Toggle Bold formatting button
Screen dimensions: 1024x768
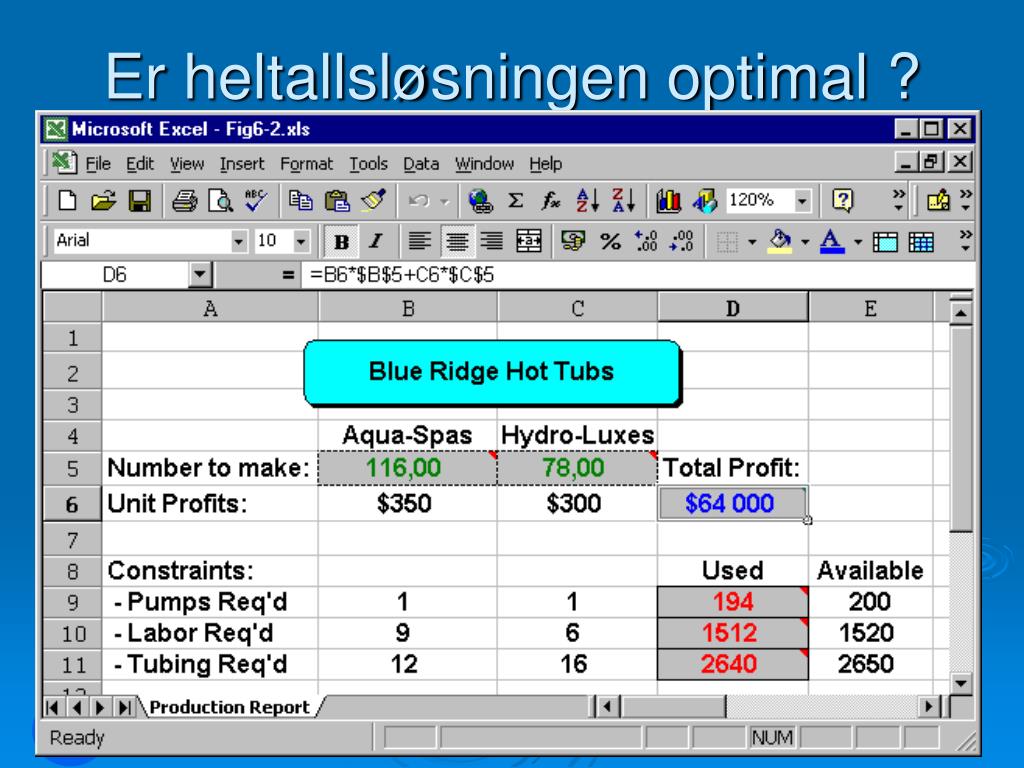341,242
